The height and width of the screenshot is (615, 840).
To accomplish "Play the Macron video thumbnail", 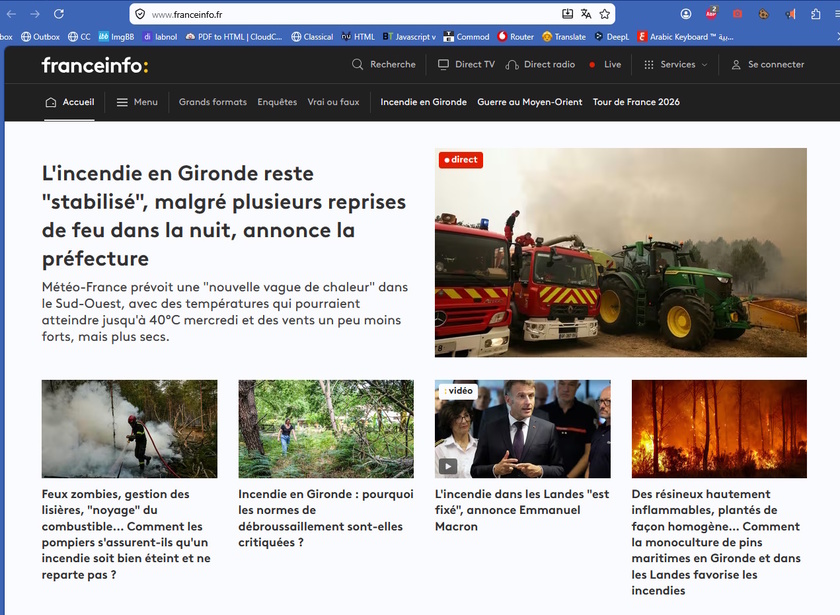I will pos(522,429).
